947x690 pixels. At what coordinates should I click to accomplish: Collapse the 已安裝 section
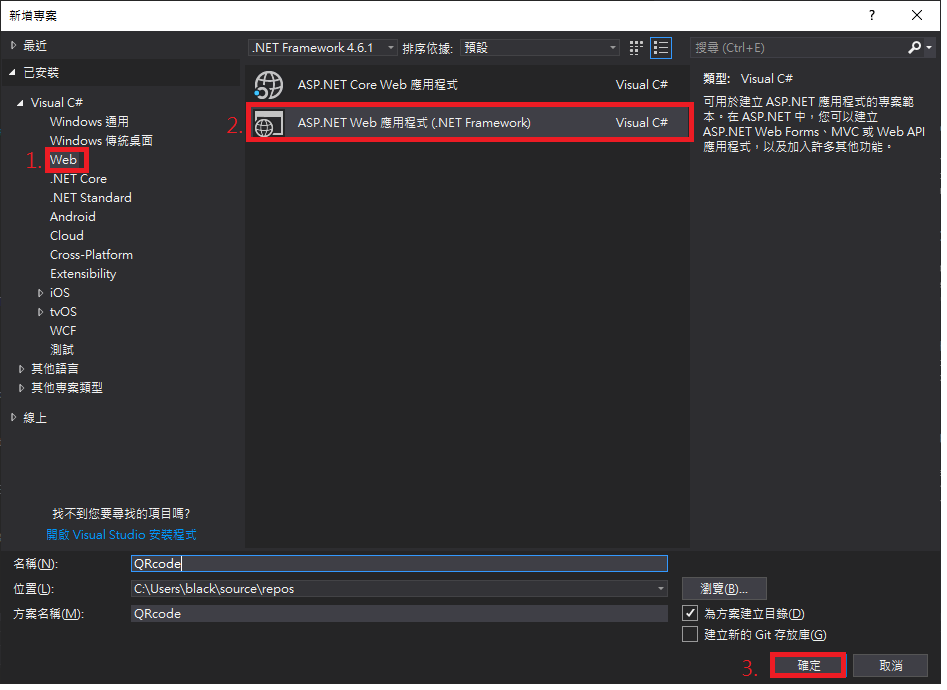click(13, 73)
